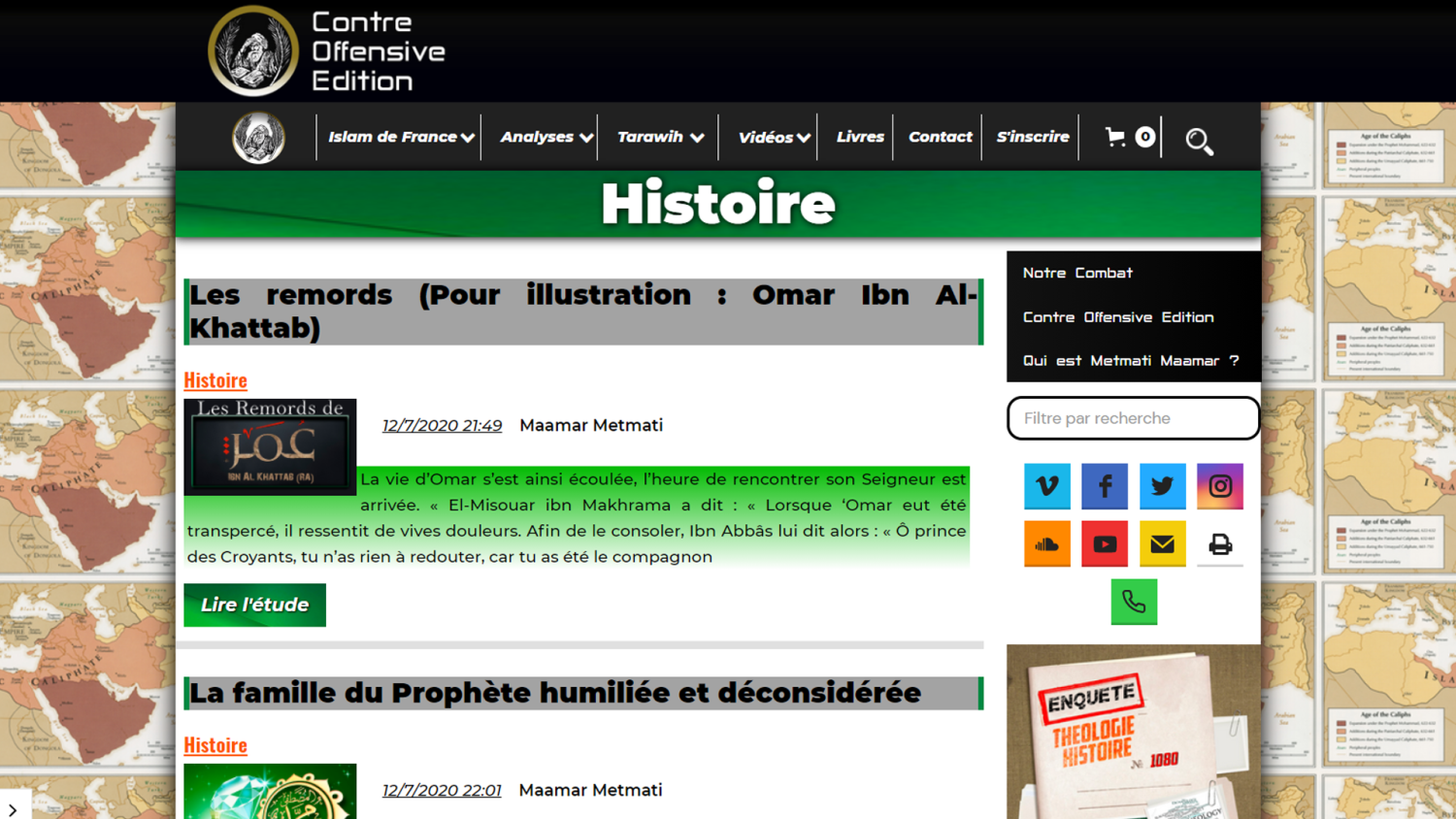Expand the Tarawih dropdown menu

660,137
